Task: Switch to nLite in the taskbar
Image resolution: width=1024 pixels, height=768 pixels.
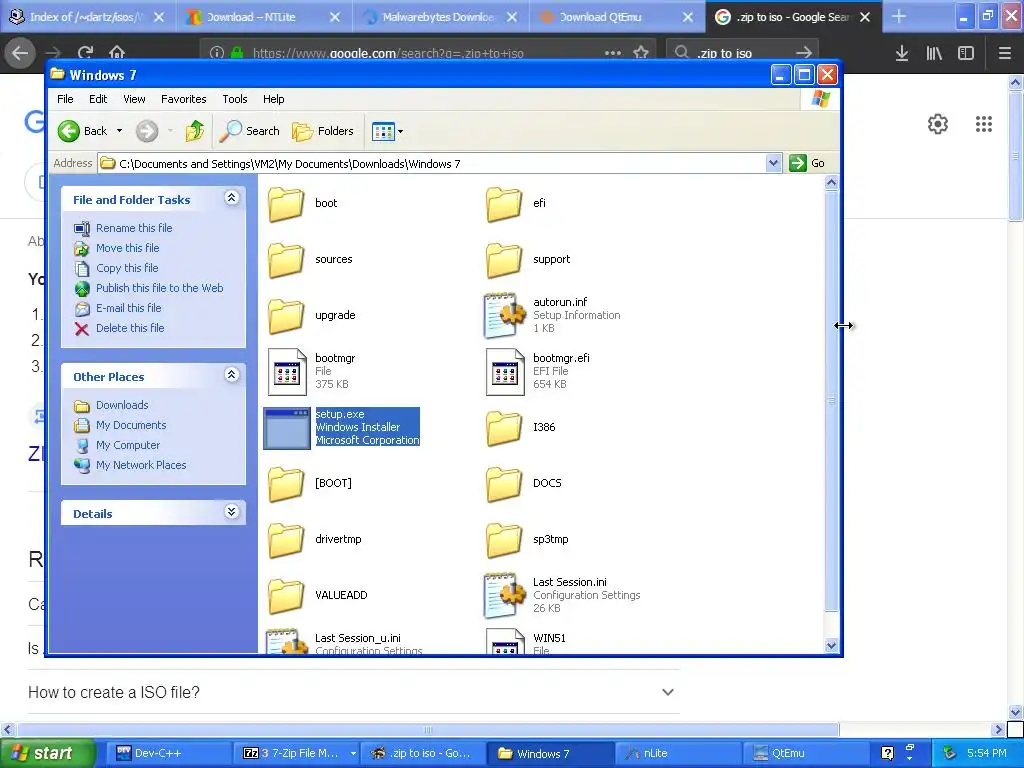Action: point(678,754)
